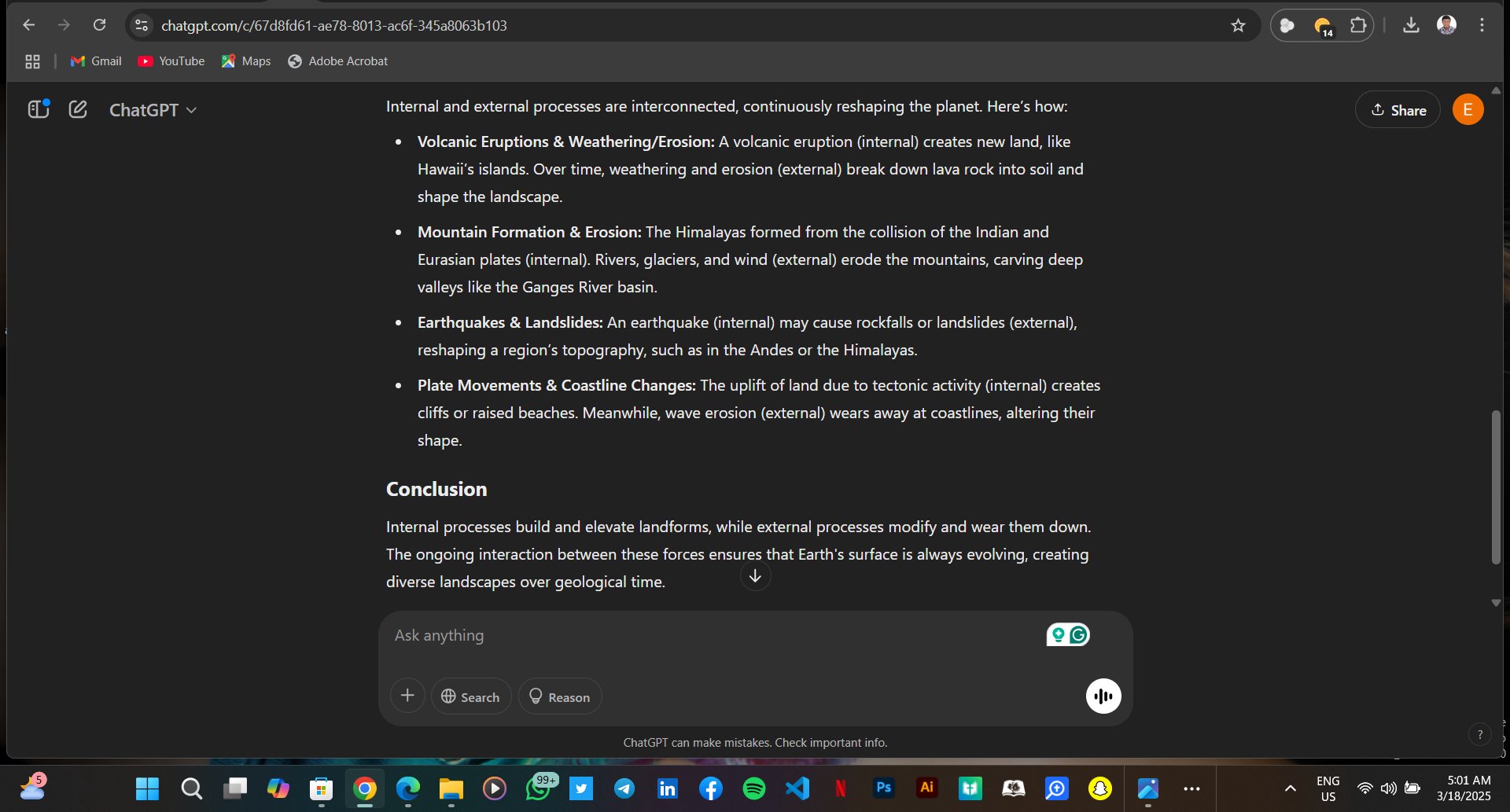
Task: Open Photoshop from the taskbar
Action: pos(884,788)
